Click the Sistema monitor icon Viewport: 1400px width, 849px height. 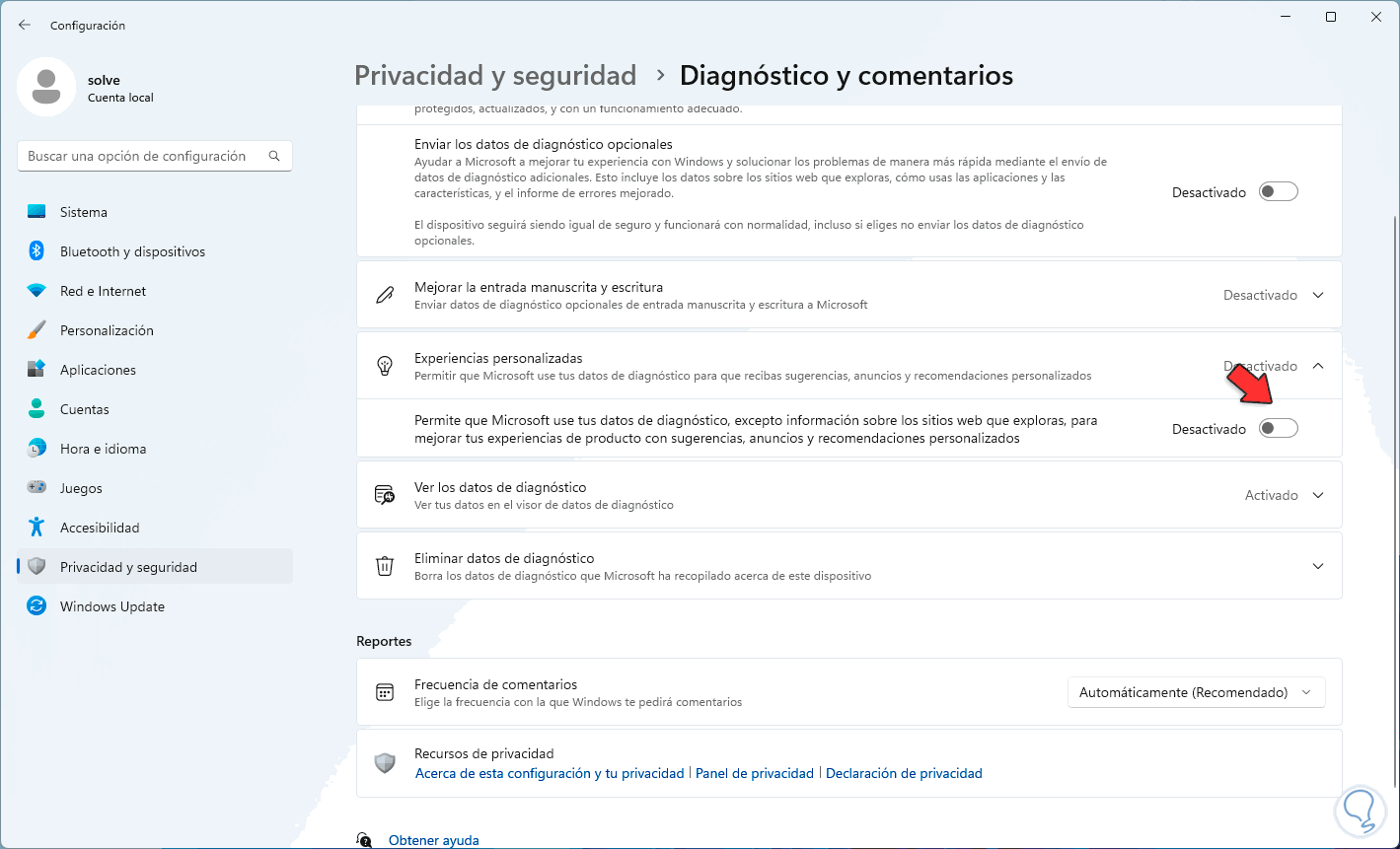37,212
